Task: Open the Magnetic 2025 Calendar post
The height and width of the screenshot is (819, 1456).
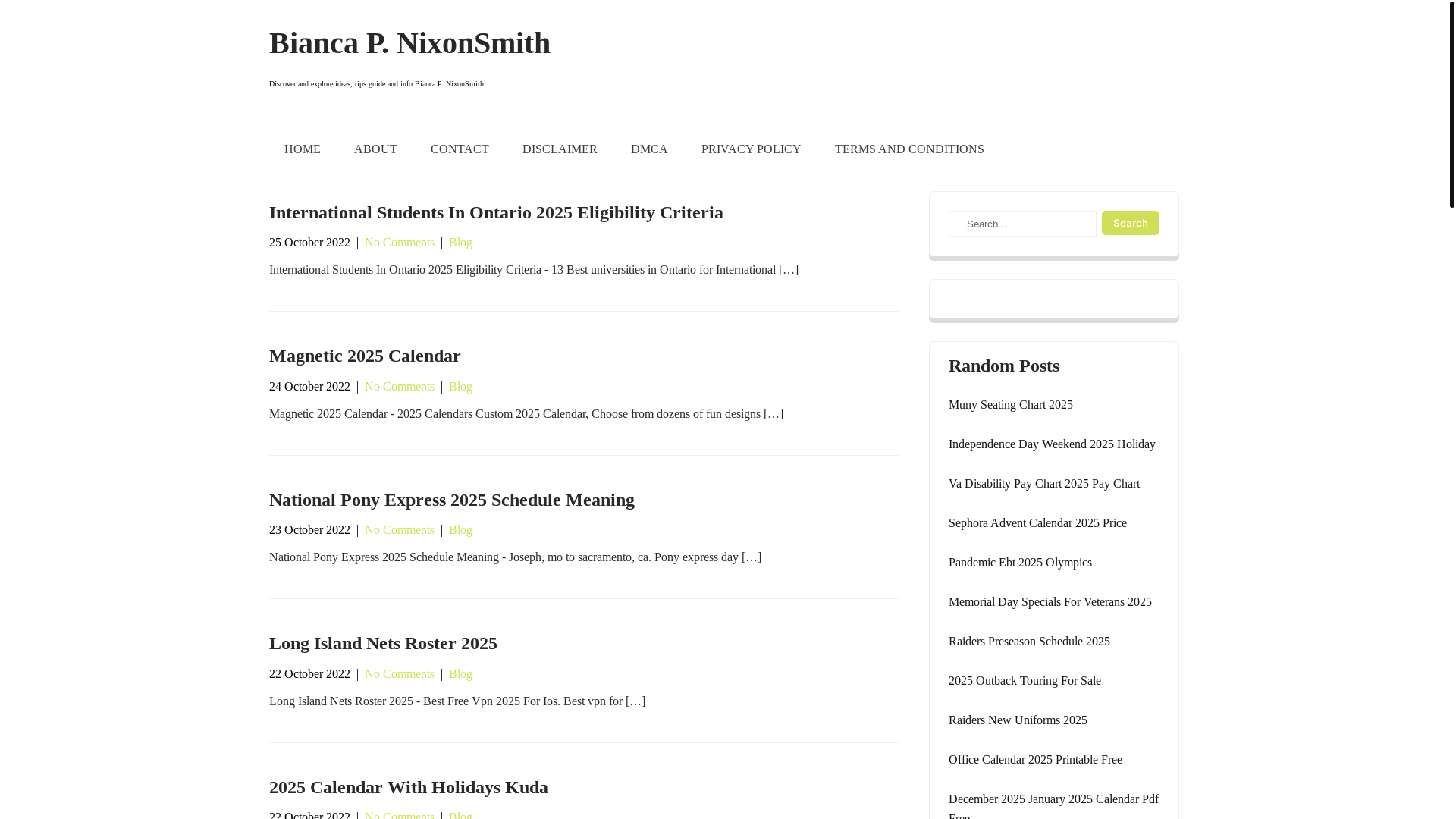Action: pos(365,356)
